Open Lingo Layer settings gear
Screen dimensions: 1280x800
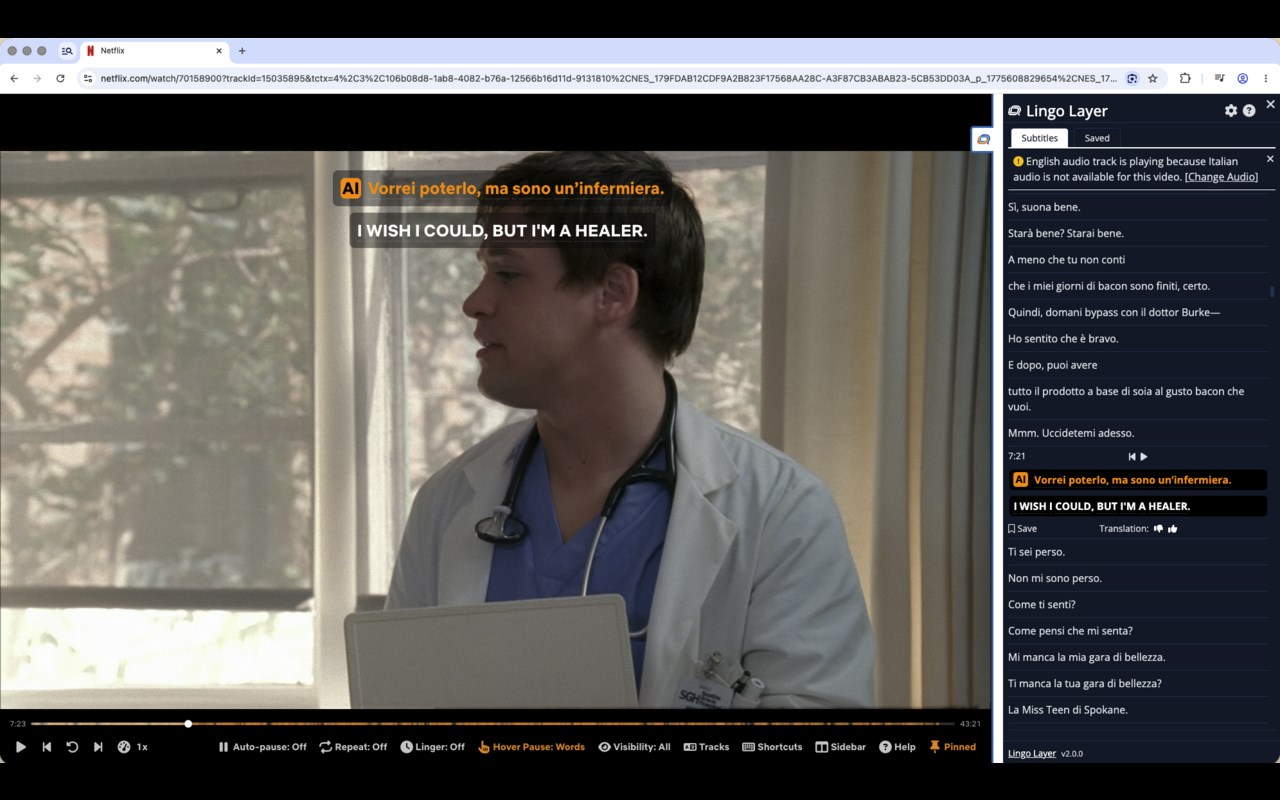click(x=1231, y=111)
